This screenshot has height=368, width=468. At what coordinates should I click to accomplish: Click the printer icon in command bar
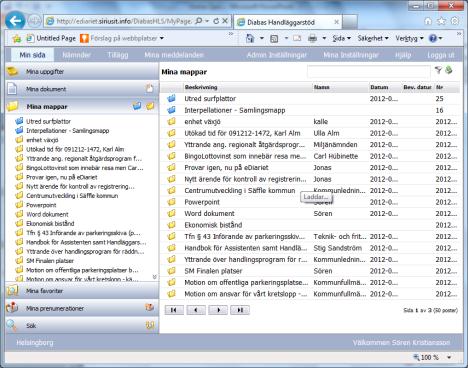point(312,39)
